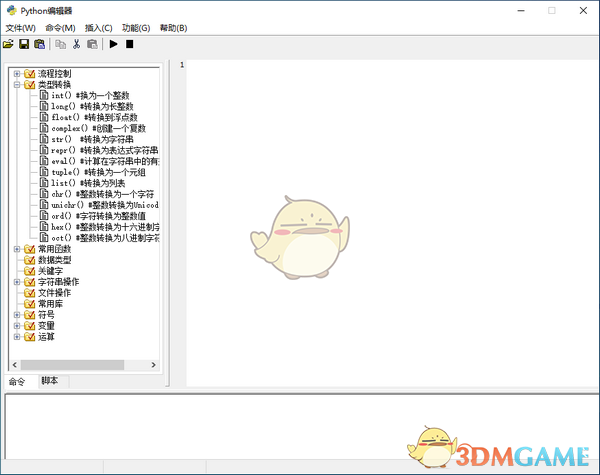This screenshot has height=475, width=600.
Task: Open the 插入(C) menu
Action: point(98,28)
